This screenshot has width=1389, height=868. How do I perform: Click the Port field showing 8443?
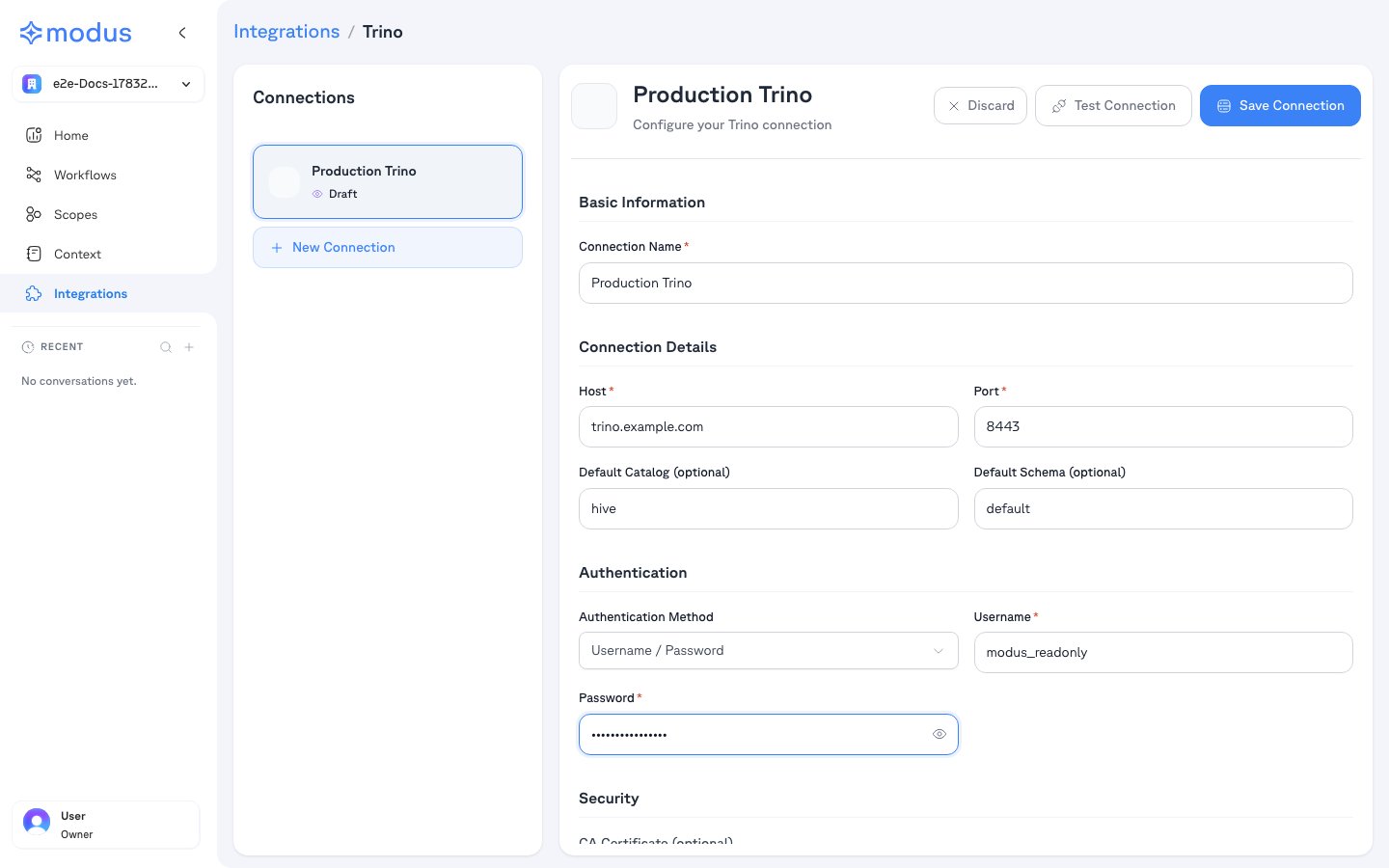tap(1163, 426)
